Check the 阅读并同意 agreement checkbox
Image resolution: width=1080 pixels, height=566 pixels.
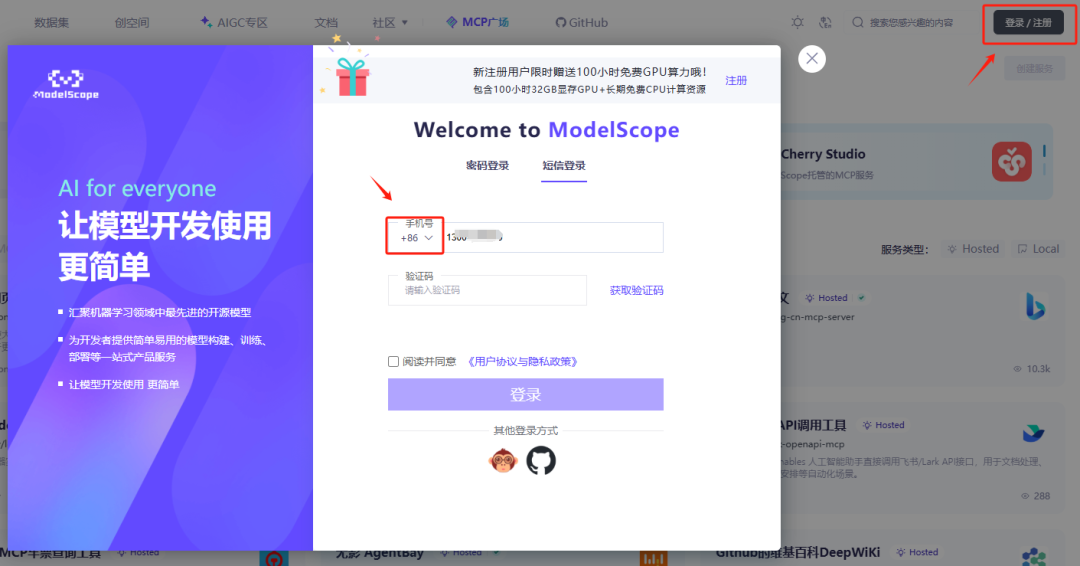tap(393, 361)
